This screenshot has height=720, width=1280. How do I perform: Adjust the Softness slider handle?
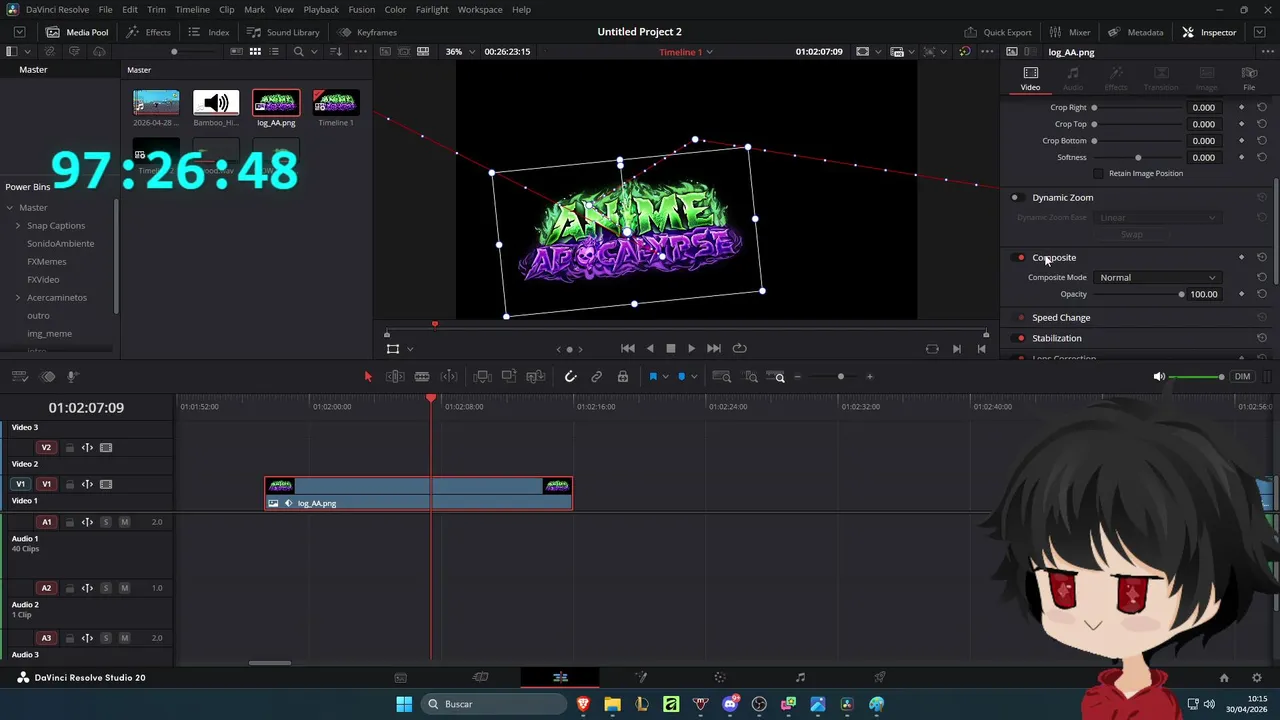(x=1138, y=157)
